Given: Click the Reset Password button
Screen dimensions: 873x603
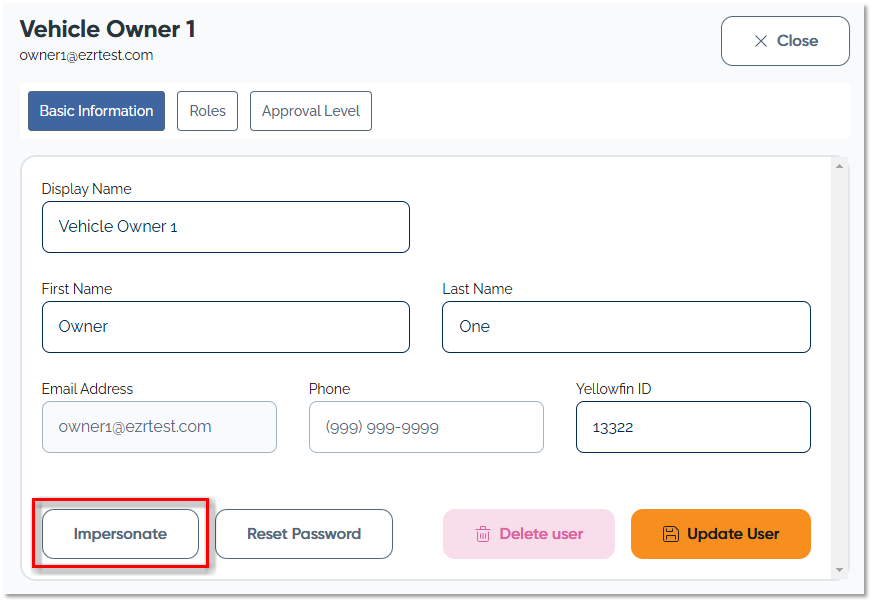Looking at the screenshot, I should (x=304, y=534).
